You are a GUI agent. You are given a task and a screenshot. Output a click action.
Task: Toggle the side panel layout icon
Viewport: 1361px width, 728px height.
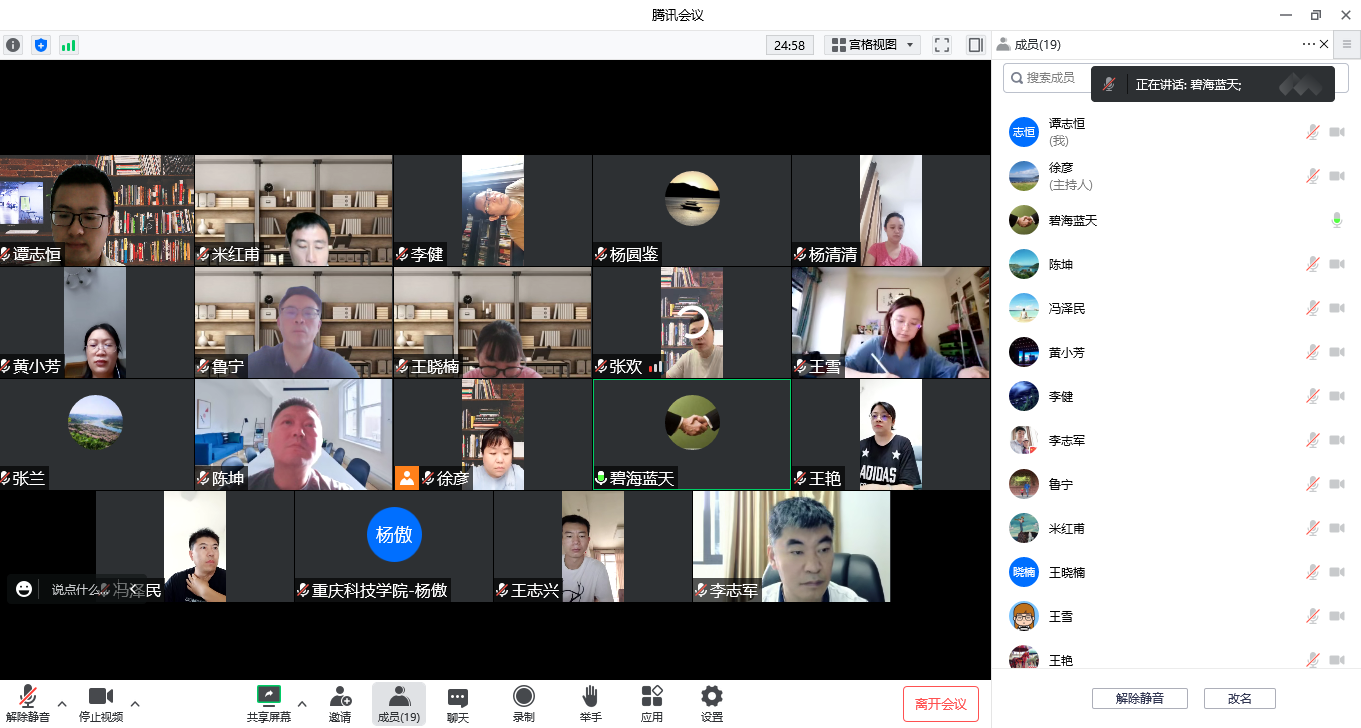975,45
